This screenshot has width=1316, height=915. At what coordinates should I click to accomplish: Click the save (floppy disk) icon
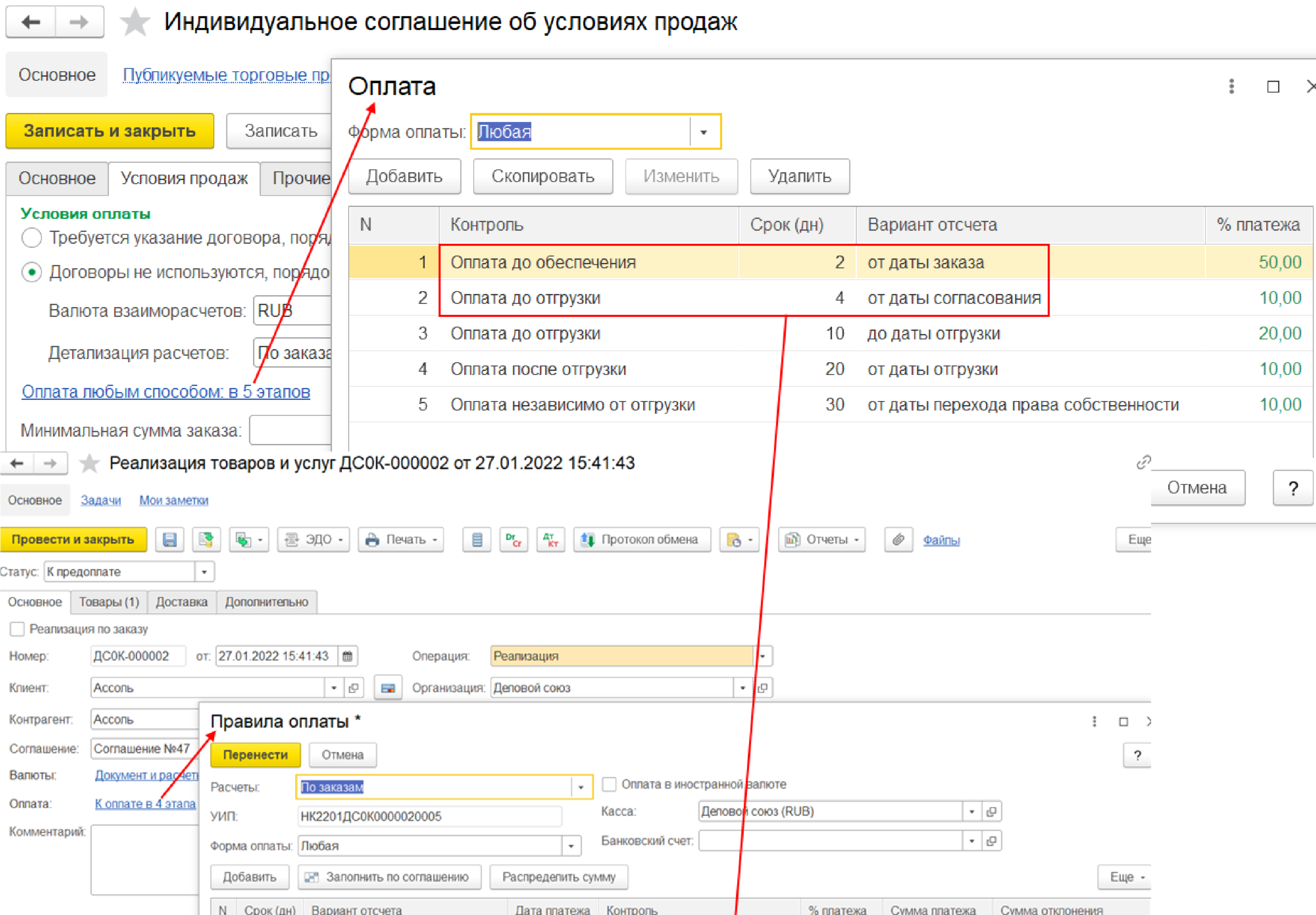[x=169, y=539]
